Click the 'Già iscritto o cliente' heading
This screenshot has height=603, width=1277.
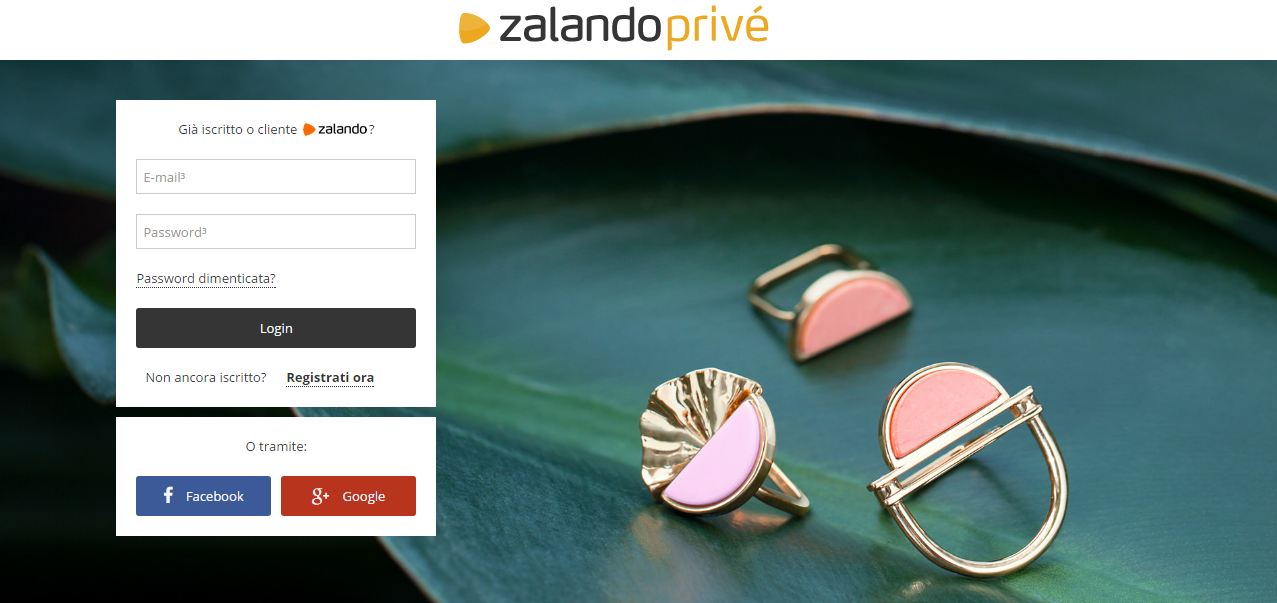[238, 130]
